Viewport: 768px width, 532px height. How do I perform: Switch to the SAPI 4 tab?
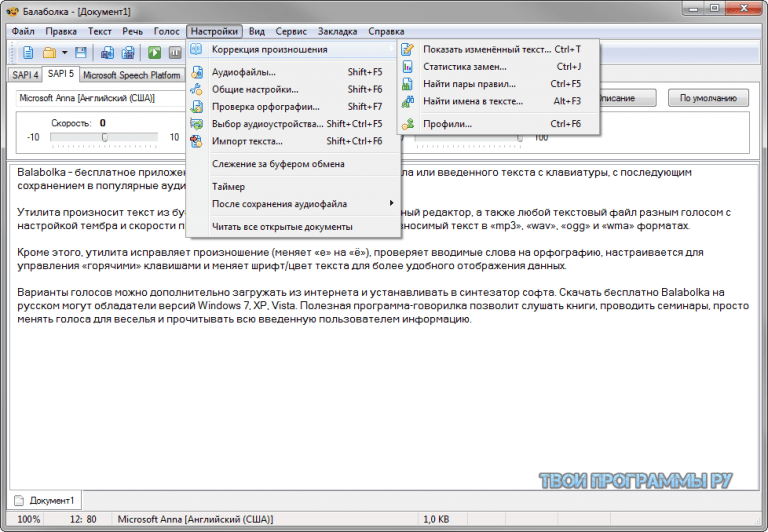coord(25,75)
